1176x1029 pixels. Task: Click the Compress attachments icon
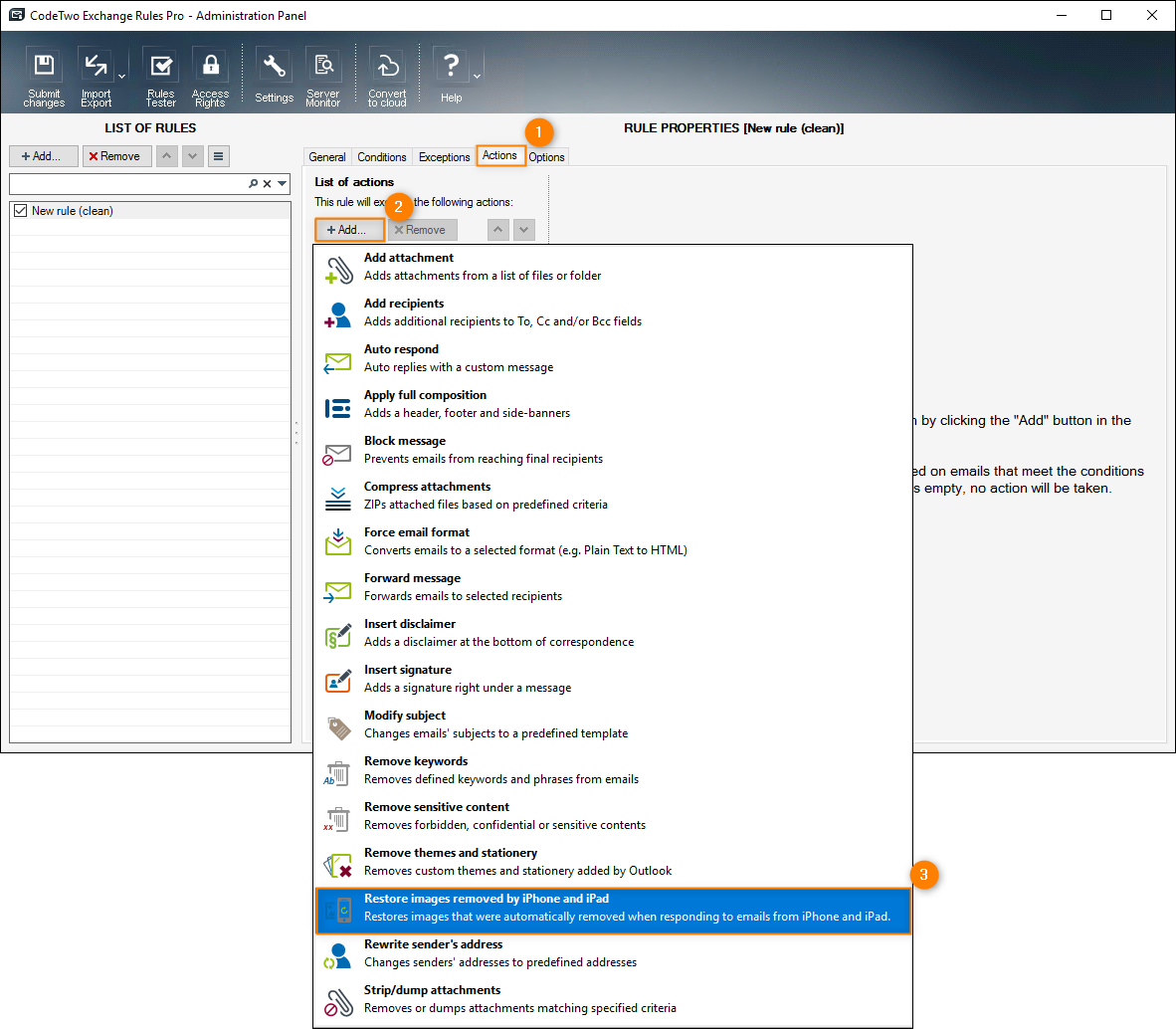click(x=338, y=499)
